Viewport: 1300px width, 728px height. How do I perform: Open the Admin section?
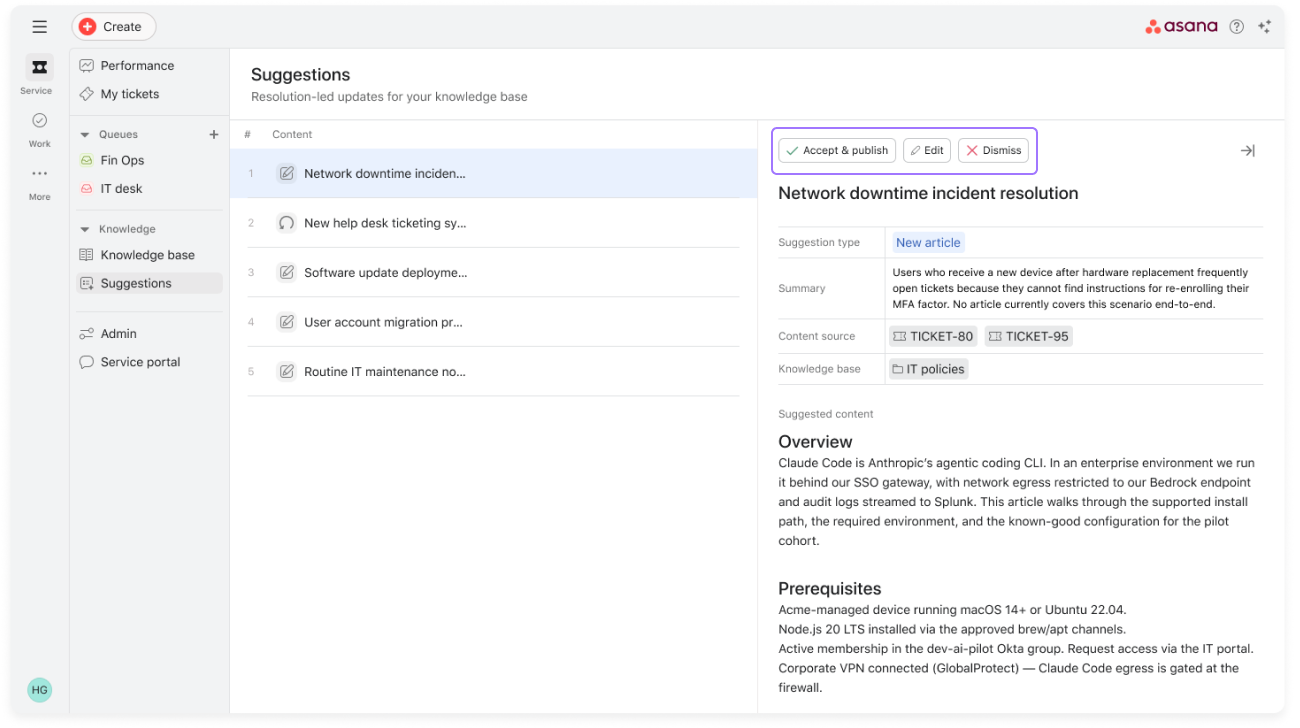149,334
